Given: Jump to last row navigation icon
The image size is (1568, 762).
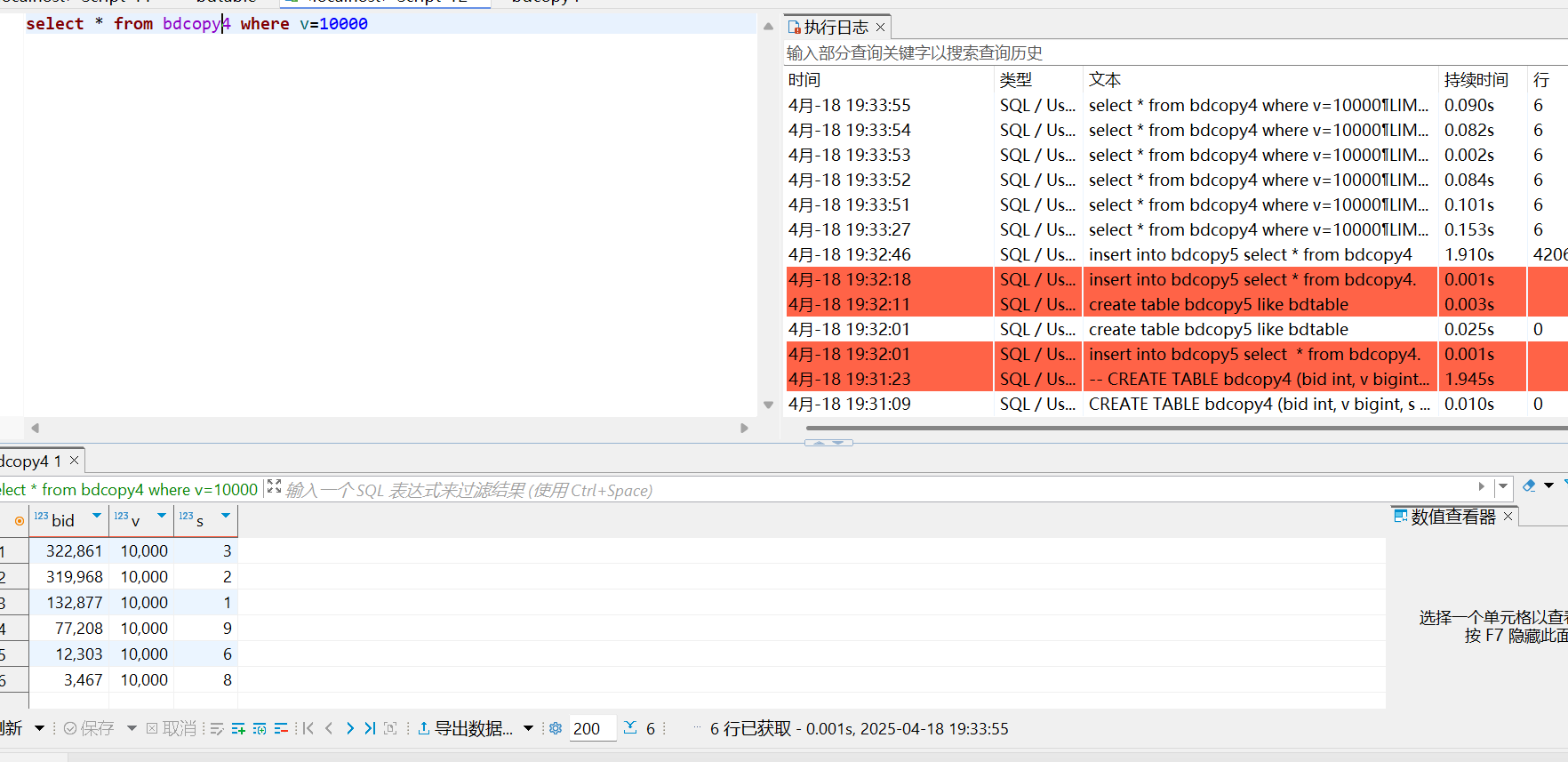Looking at the screenshot, I should coord(370,728).
